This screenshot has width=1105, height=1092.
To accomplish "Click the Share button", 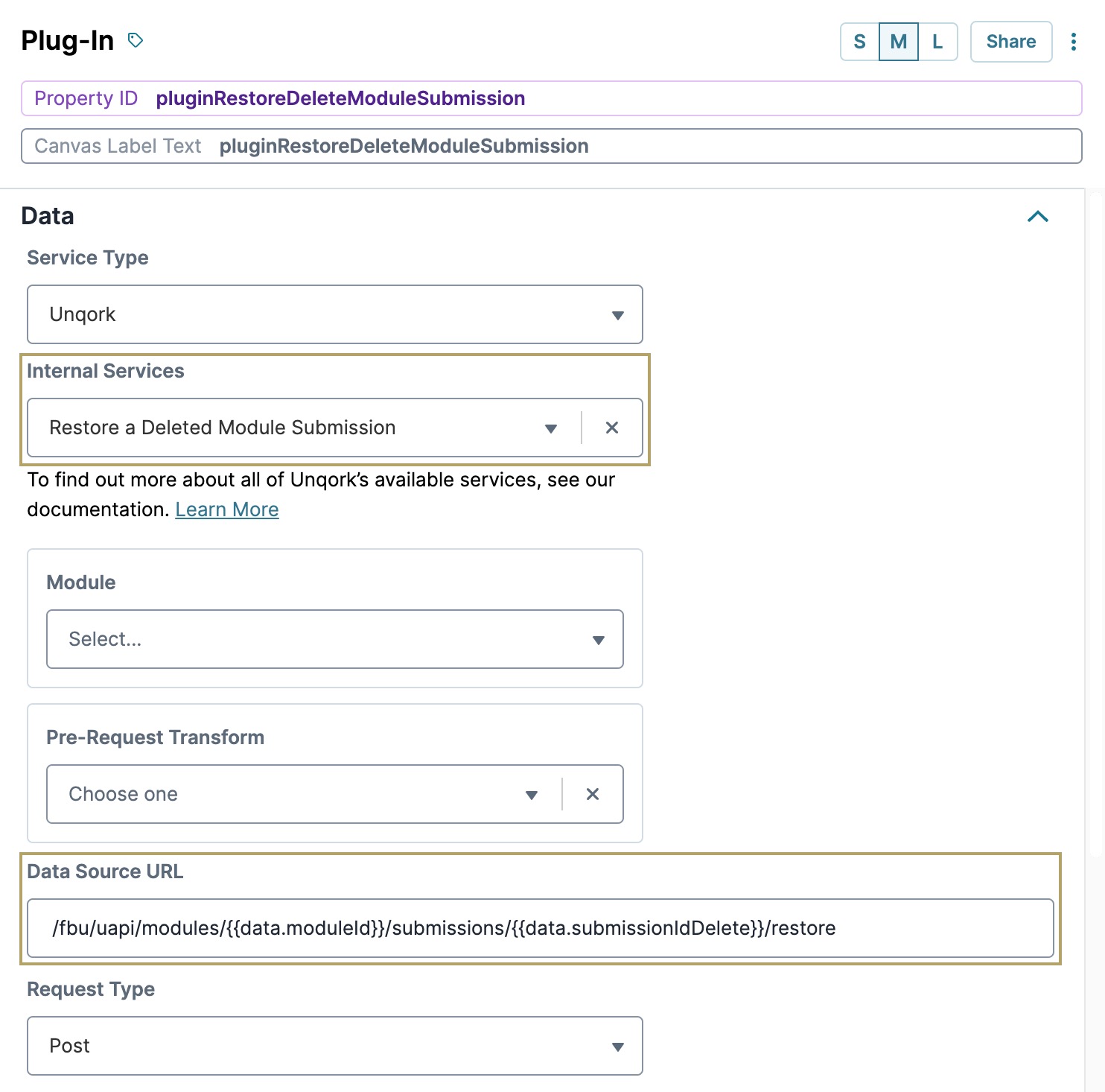I will coord(1011,42).
